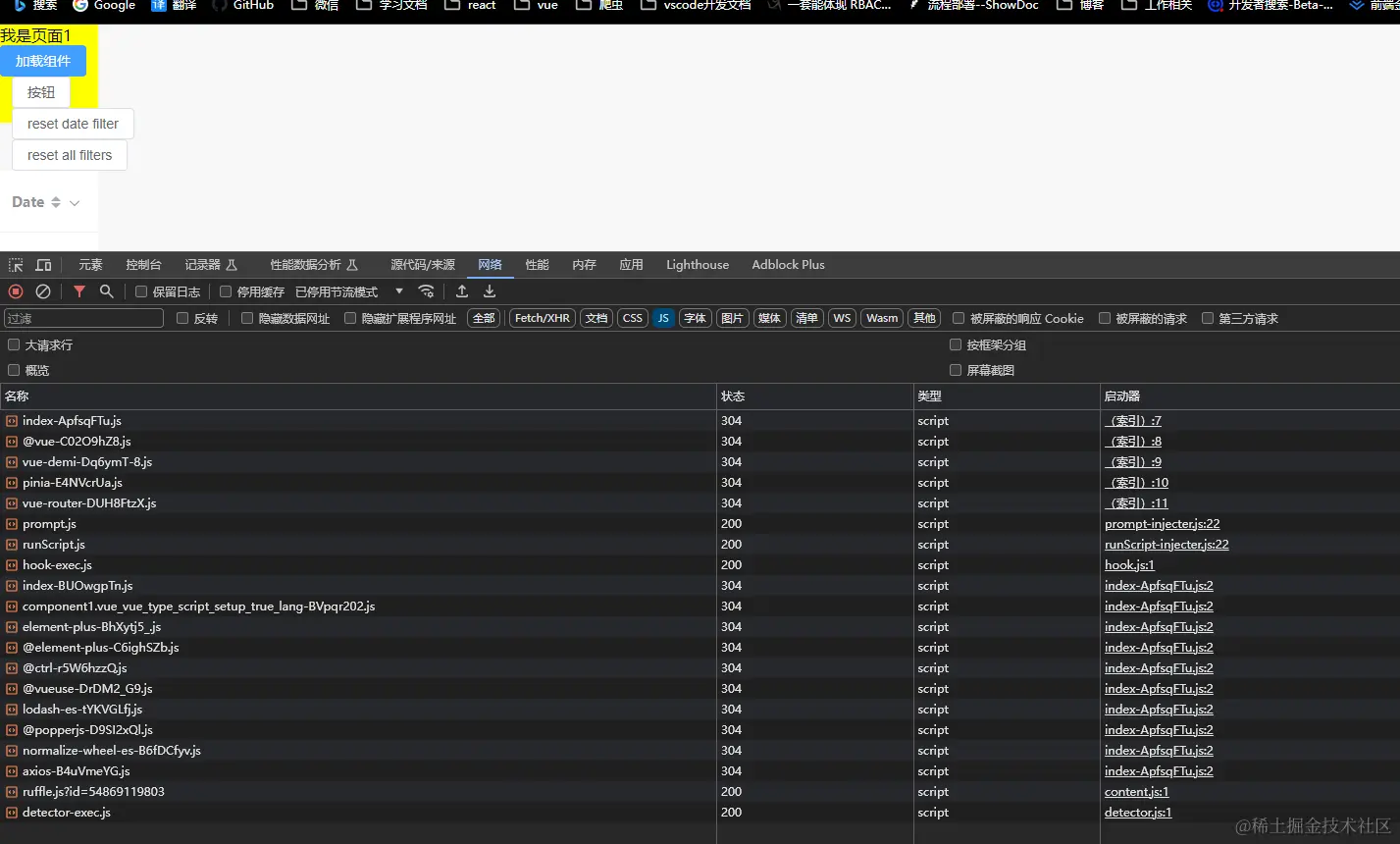Filter requests by CSS type
The height and width of the screenshot is (844, 1400).
(633, 318)
